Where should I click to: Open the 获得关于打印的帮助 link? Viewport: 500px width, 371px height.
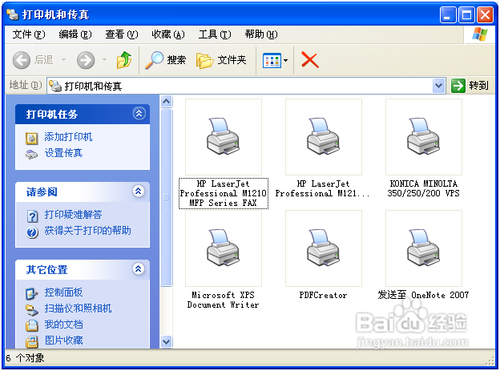[x=88, y=231]
